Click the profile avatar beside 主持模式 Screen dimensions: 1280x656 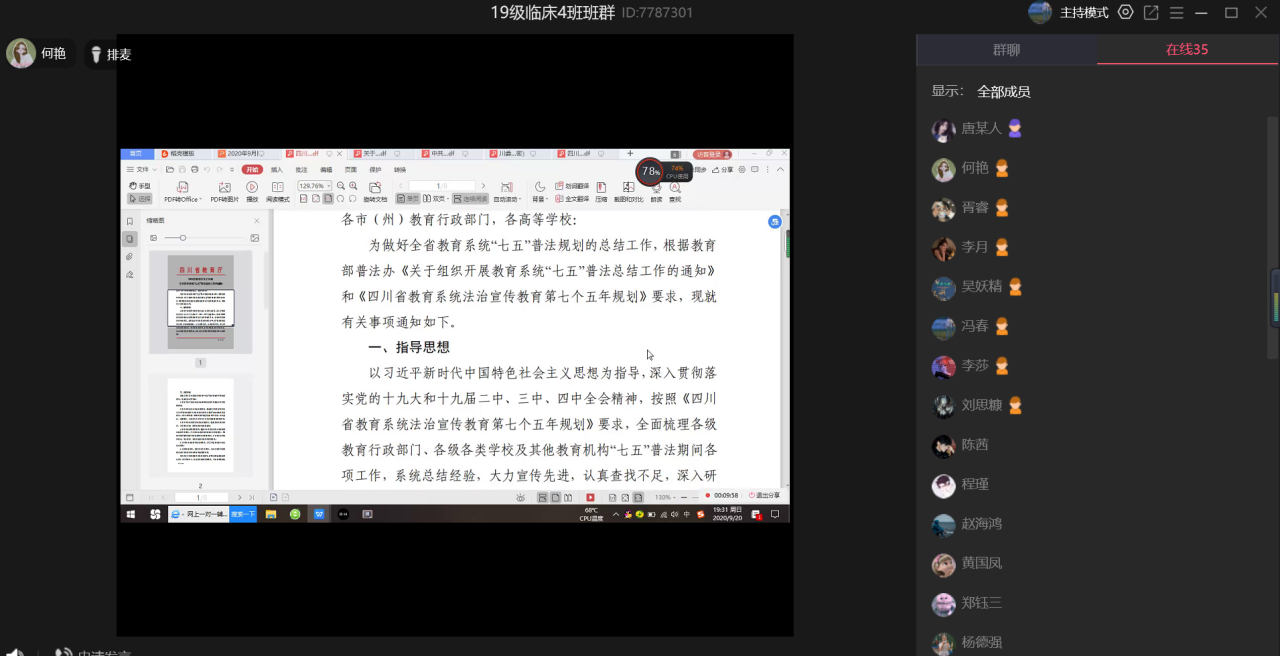pyautogui.click(x=1040, y=12)
